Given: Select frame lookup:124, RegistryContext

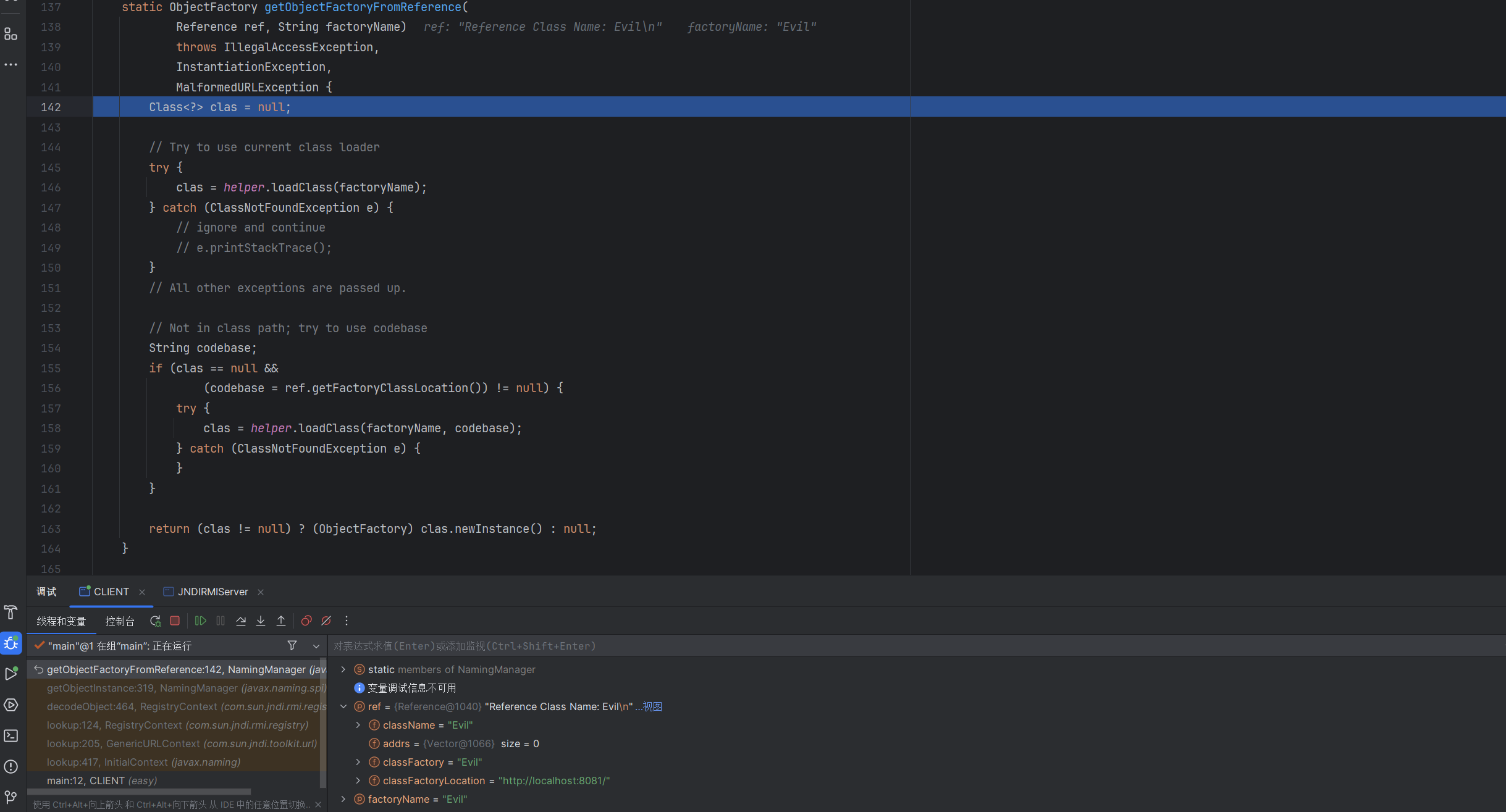Looking at the screenshot, I should pyautogui.click(x=177, y=725).
